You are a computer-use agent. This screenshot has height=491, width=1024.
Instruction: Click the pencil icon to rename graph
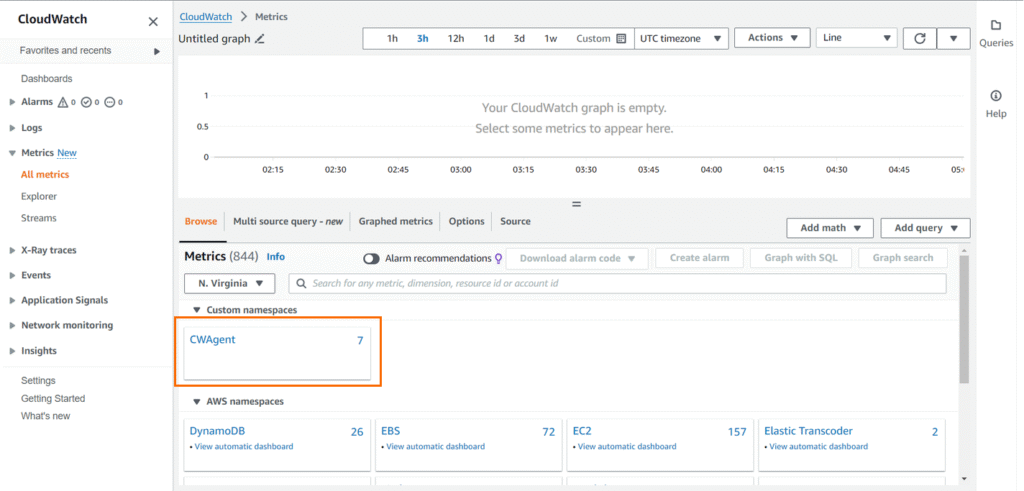[x=260, y=39]
